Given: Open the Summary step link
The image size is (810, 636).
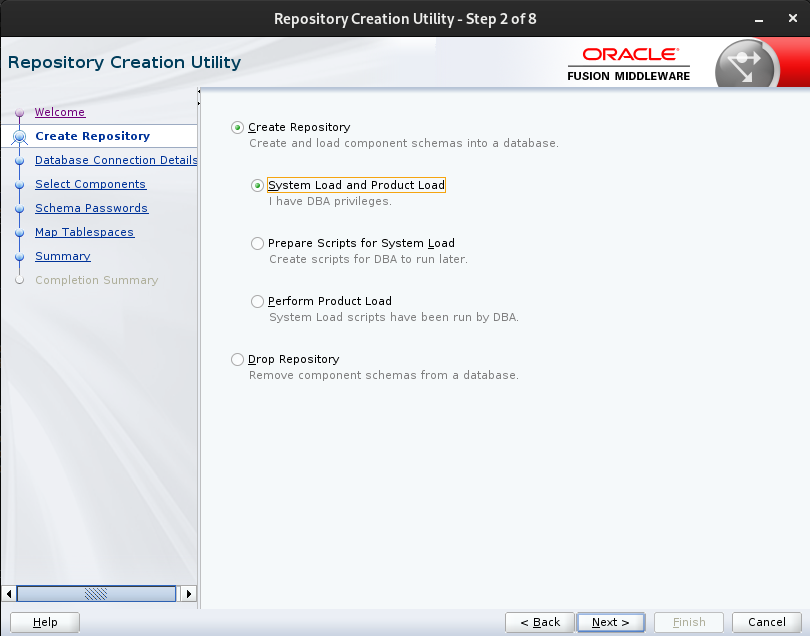Looking at the screenshot, I should click(x=63, y=256).
